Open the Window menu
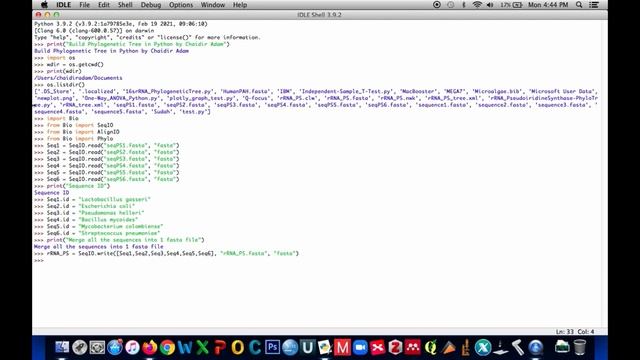Screen dimensions: 640x360 (213, 5)
